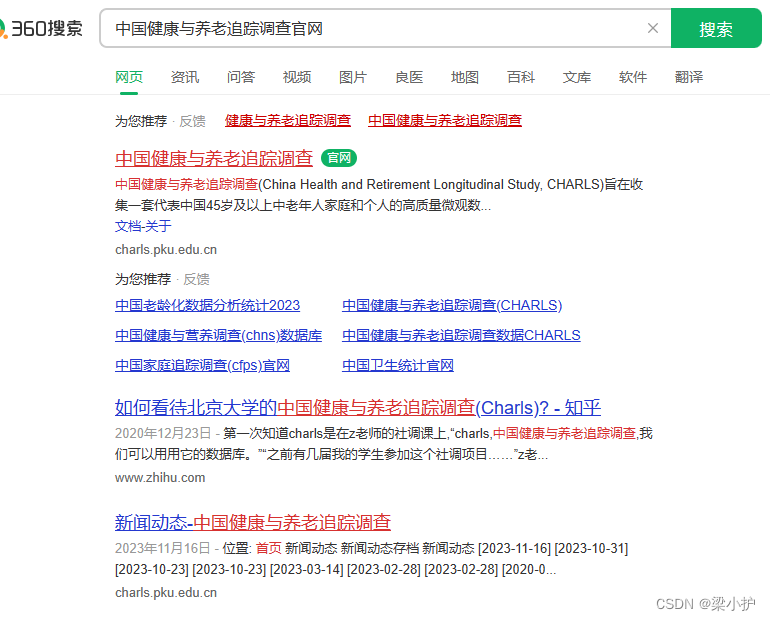Open red suggestion 中国健康与养老追踪调查 at top
The height and width of the screenshot is (621, 770).
click(x=445, y=120)
